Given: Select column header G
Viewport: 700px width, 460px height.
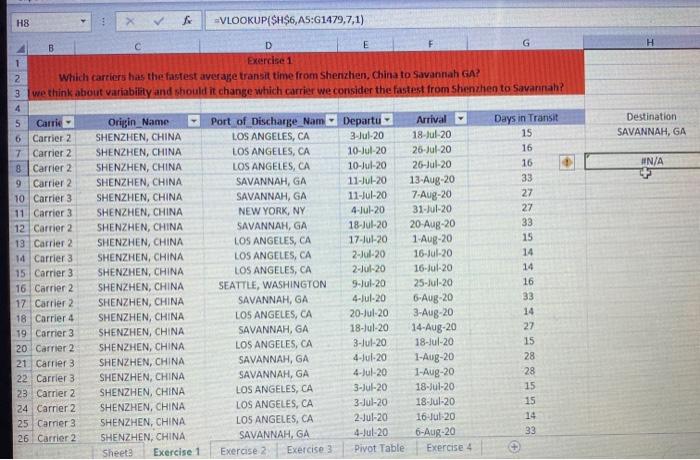Looking at the screenshot, I should coord(526,43).
